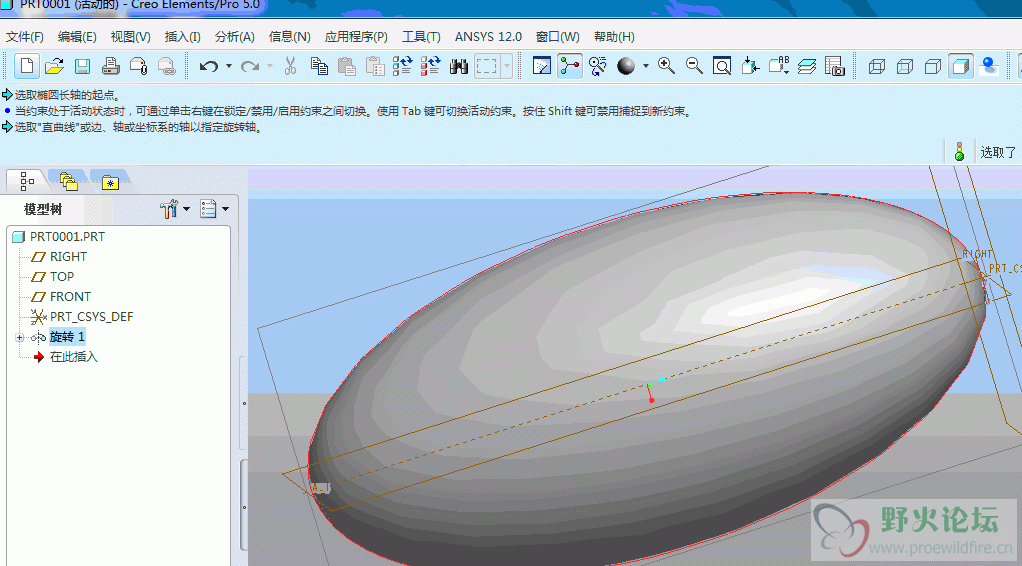
Task: Open the 应用程序(P) menu
Action: point(356,37)
